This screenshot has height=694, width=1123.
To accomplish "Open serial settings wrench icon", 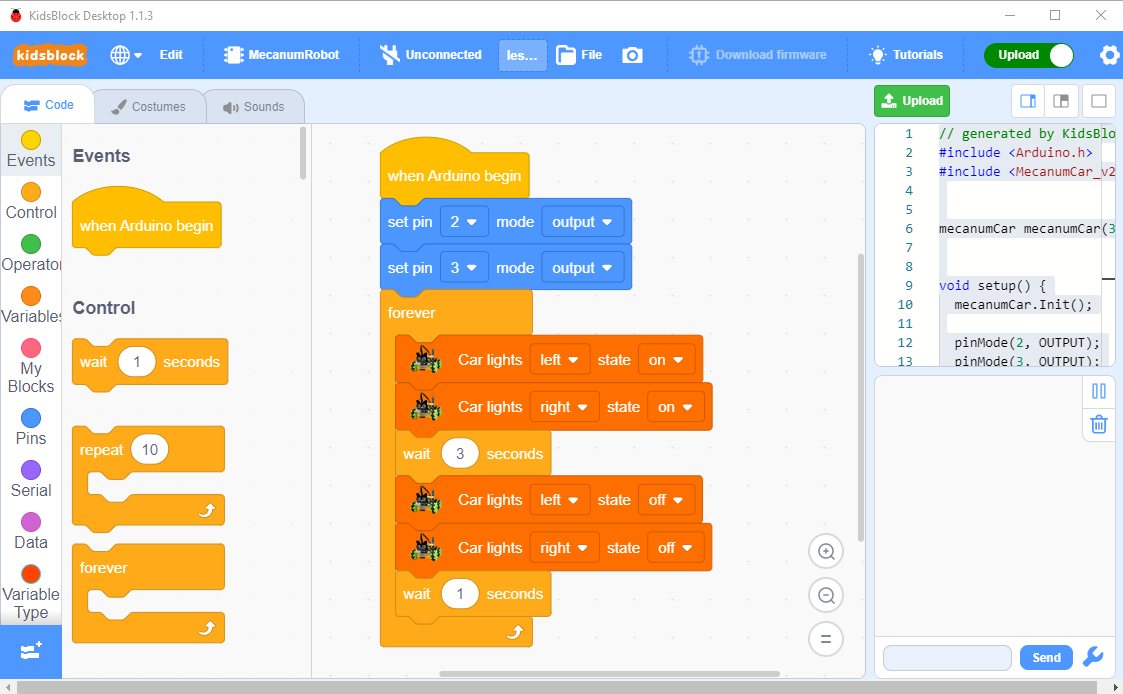I will [1093, 657].
